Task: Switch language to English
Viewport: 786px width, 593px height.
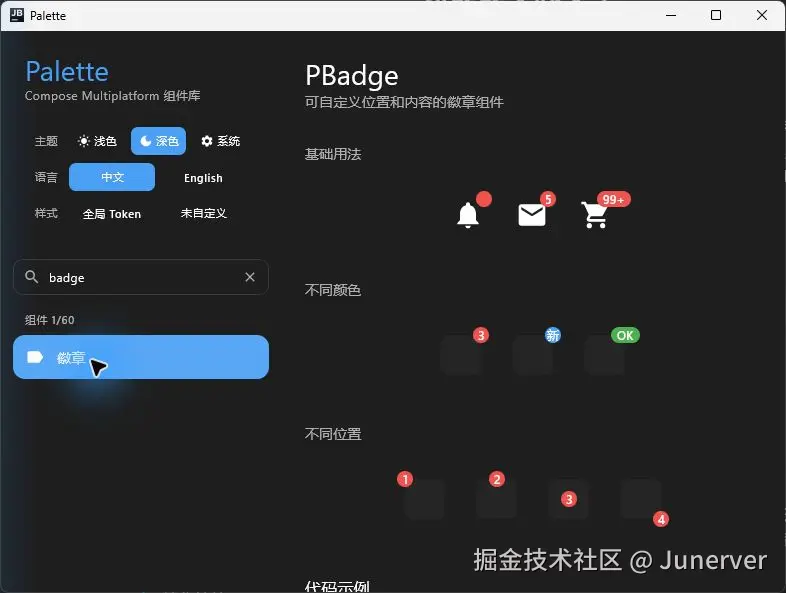Action: (x=203, y=178)
